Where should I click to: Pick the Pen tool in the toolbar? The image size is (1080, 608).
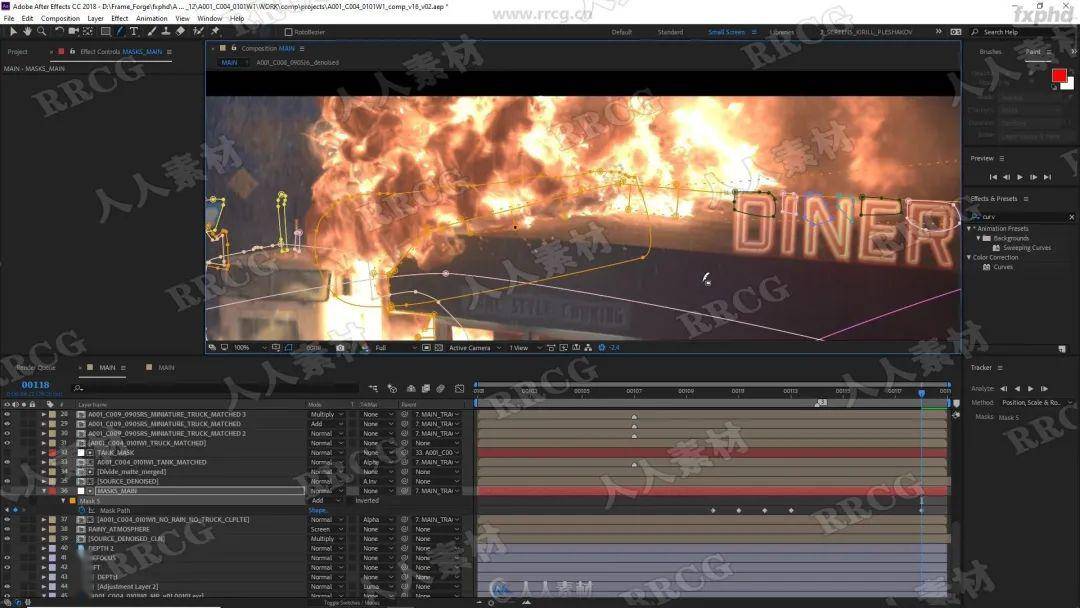tap(120, 31)
